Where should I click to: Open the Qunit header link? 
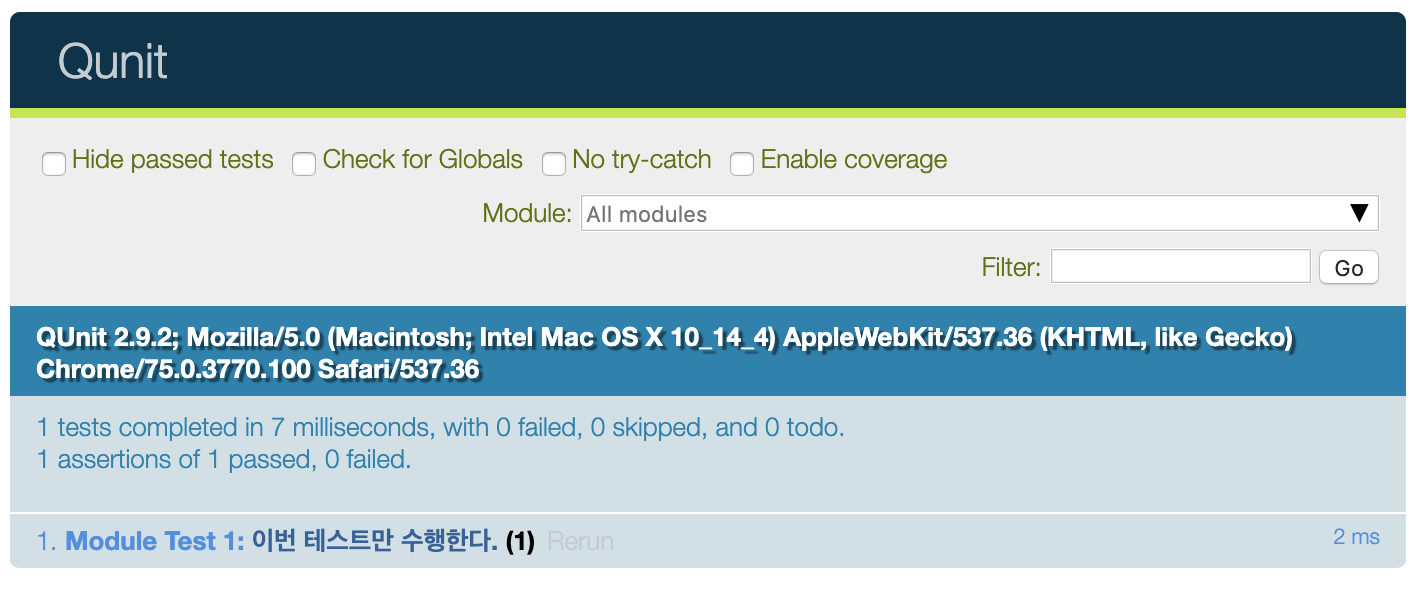click(x=113, y=61)
